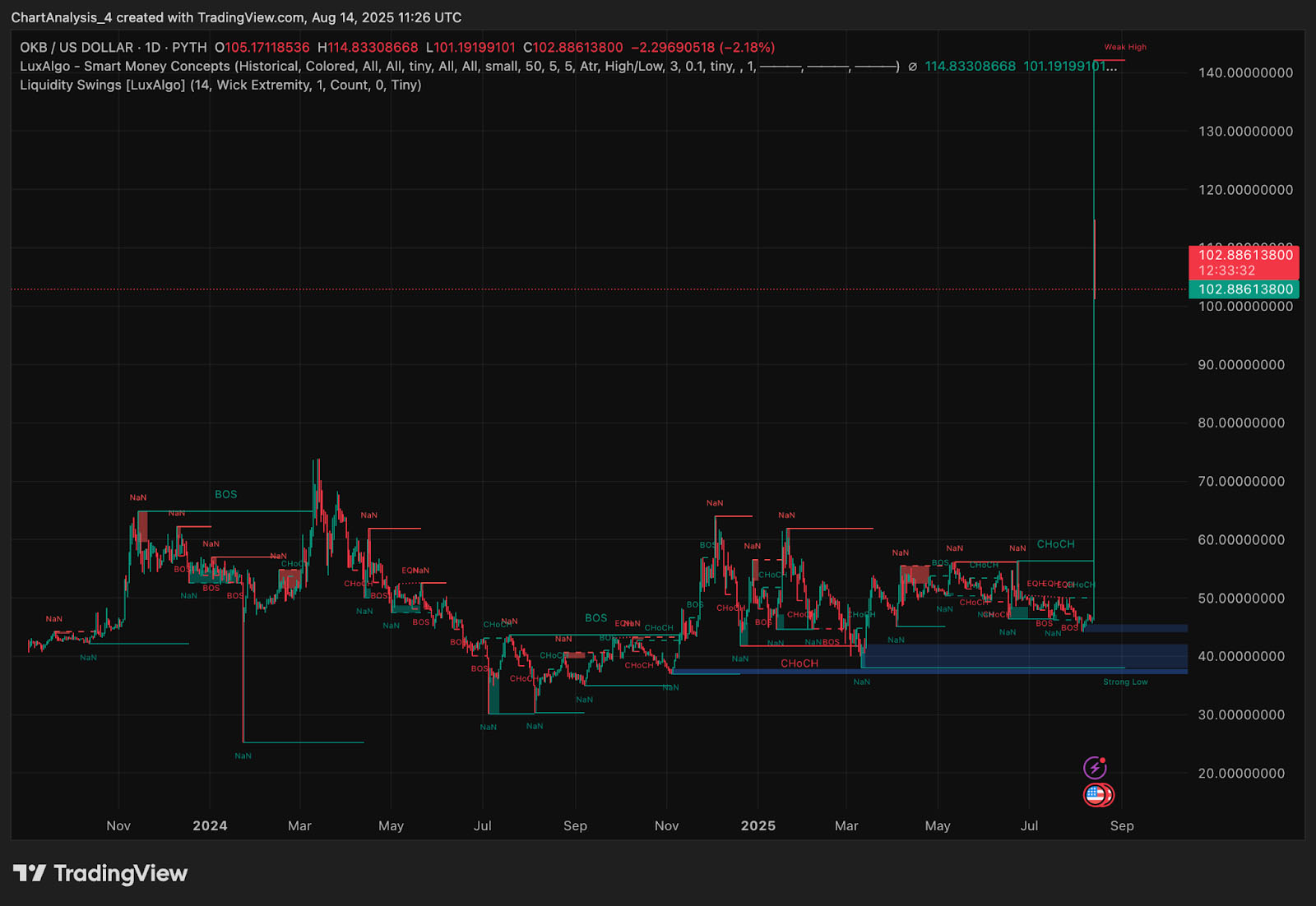The width and height of the screenshot is (1316, 906).
Task: Click the green BOS label above November 2023
Action: (x=225, y=494)
